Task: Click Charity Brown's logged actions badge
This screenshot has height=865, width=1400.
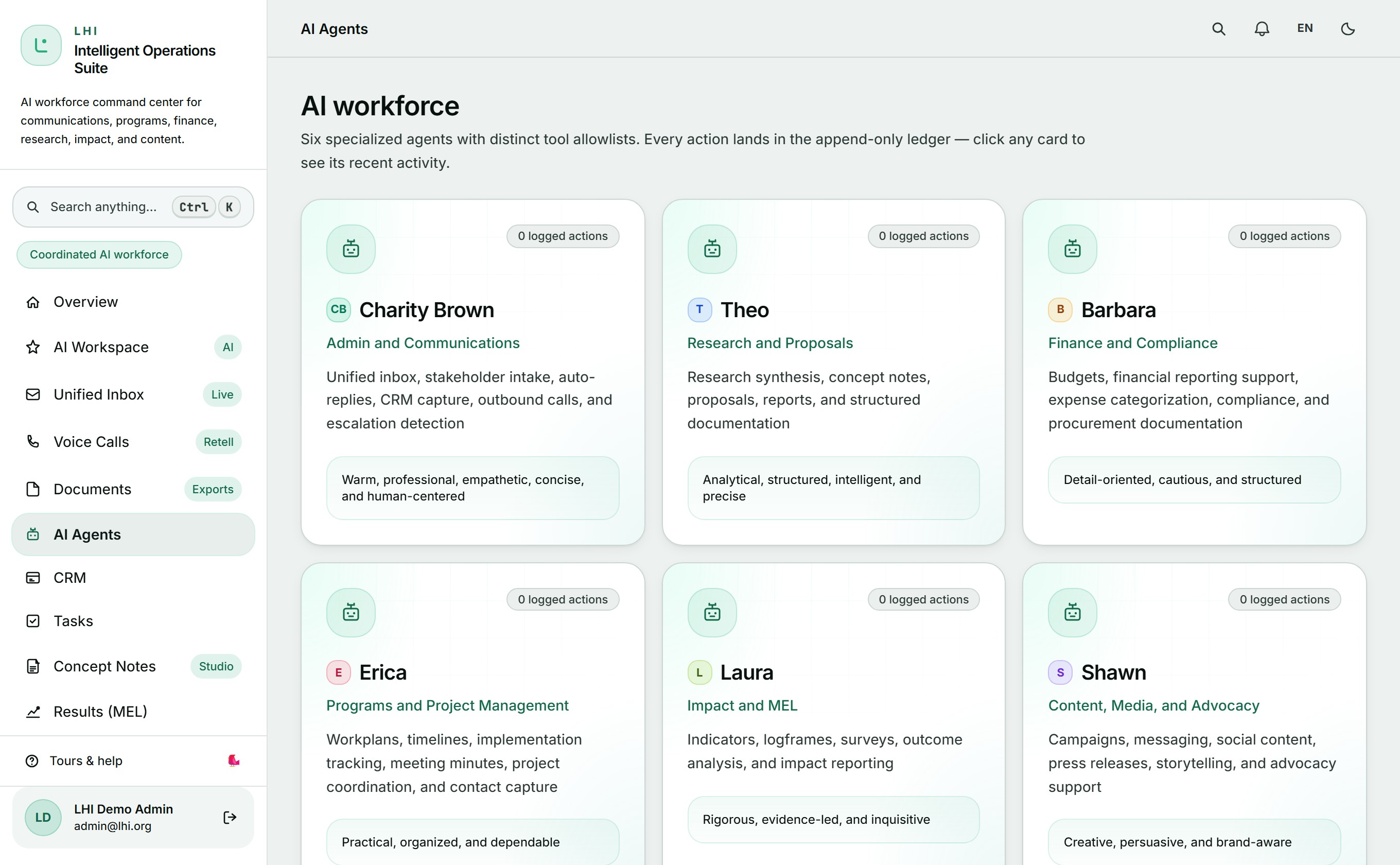Action: pos(563,236)
